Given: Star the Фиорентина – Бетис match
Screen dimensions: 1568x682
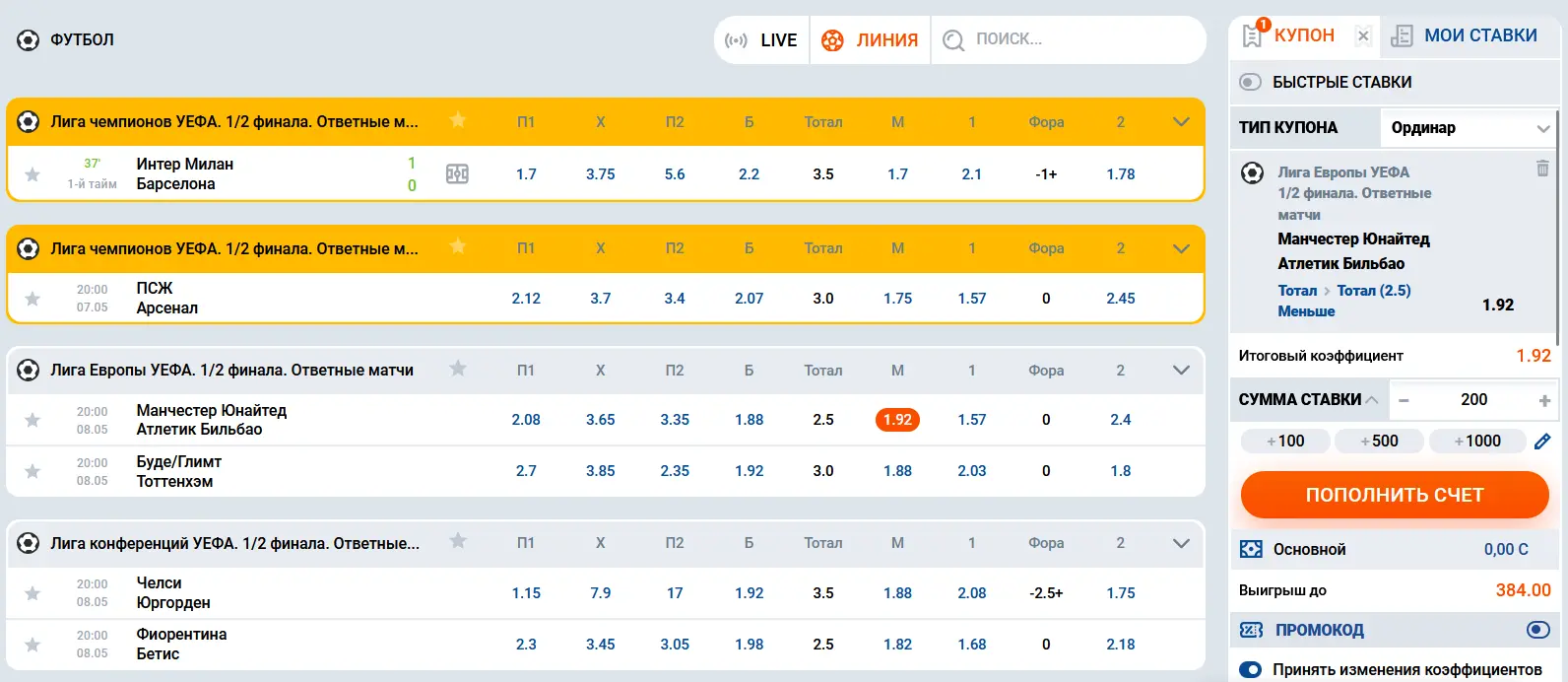Looking at the screenshot, I should [33, 645].
